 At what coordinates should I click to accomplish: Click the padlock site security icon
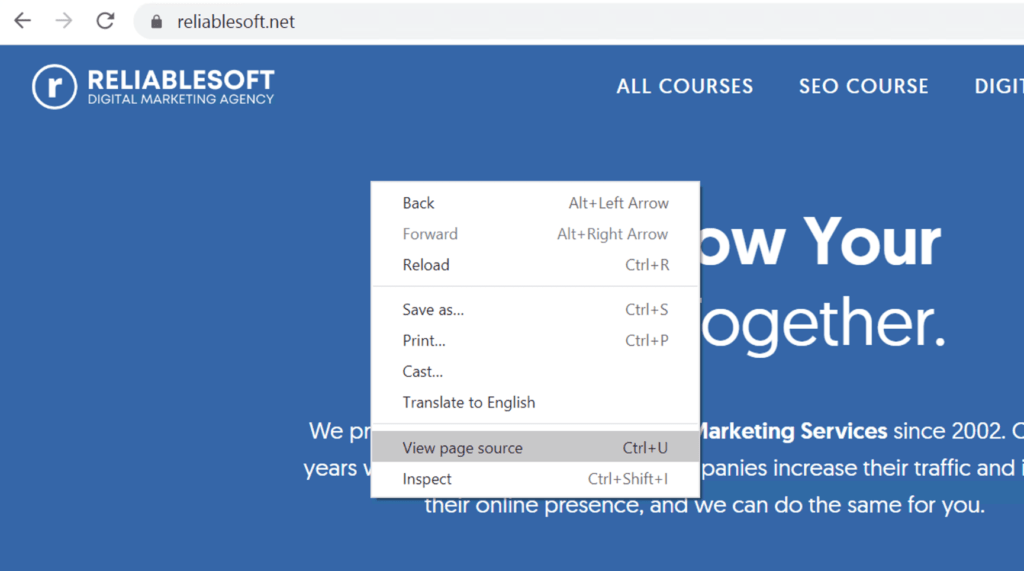tap(155, 22)
